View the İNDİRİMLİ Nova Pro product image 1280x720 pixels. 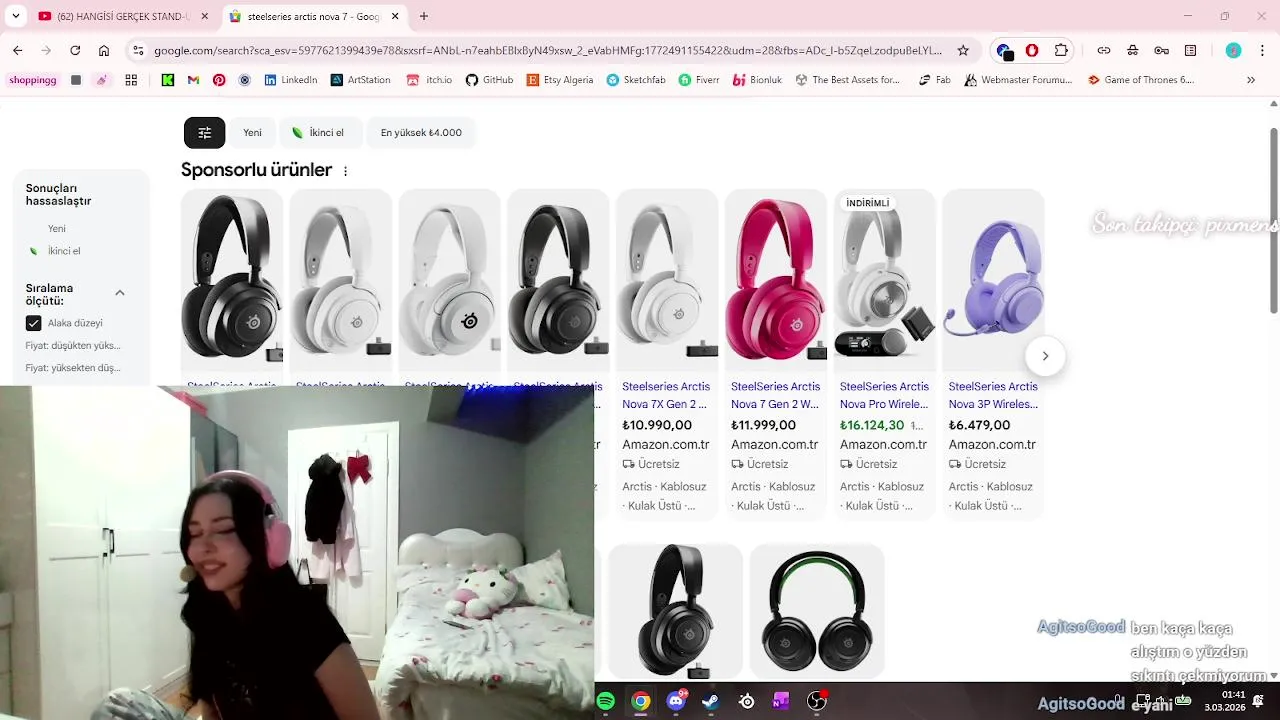coord(884,279)
